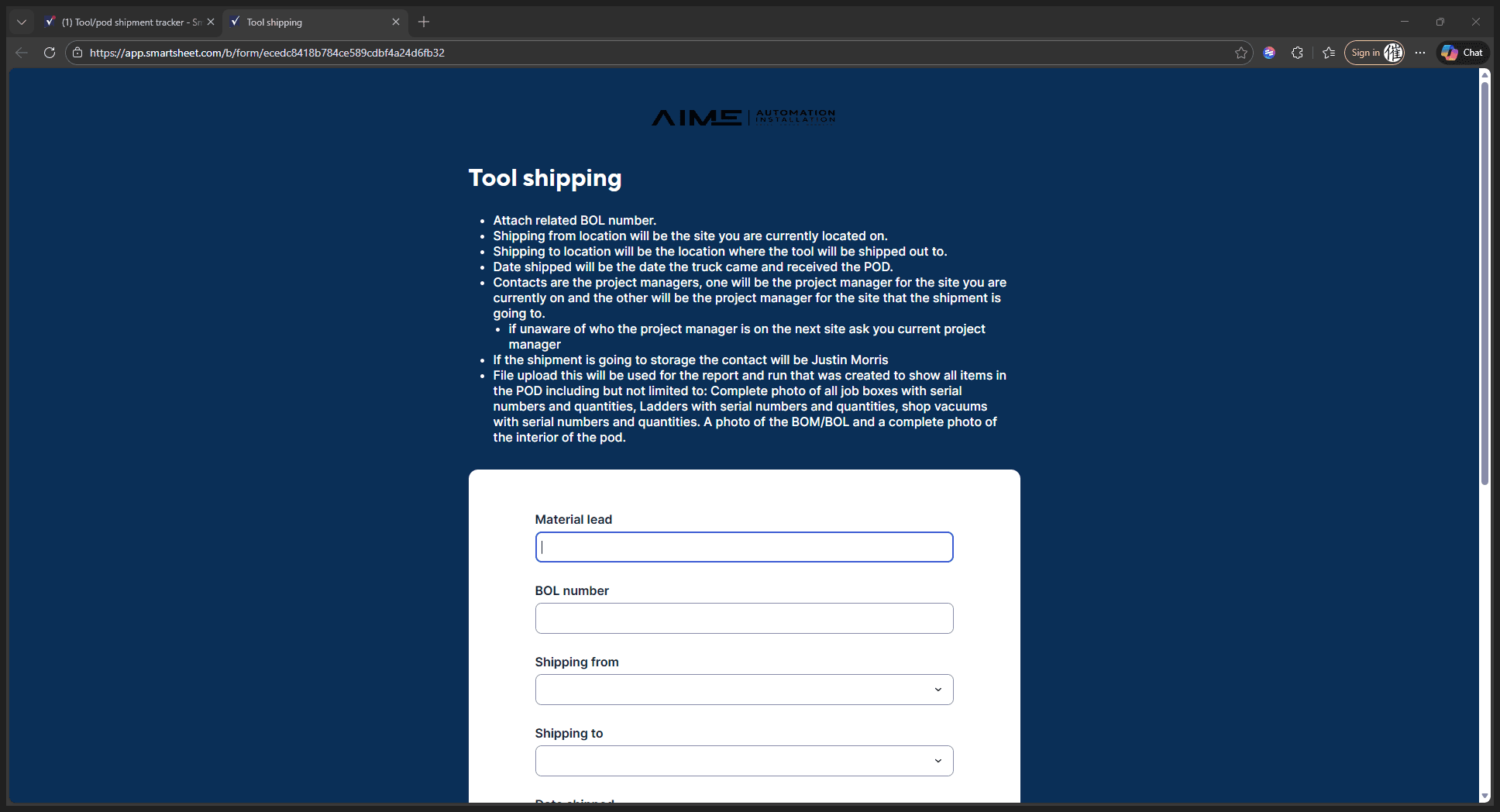Switch to Tool/pod shipment tracker tab
Viewport: 1500px width, 812px height.
(x=130, y=22)
